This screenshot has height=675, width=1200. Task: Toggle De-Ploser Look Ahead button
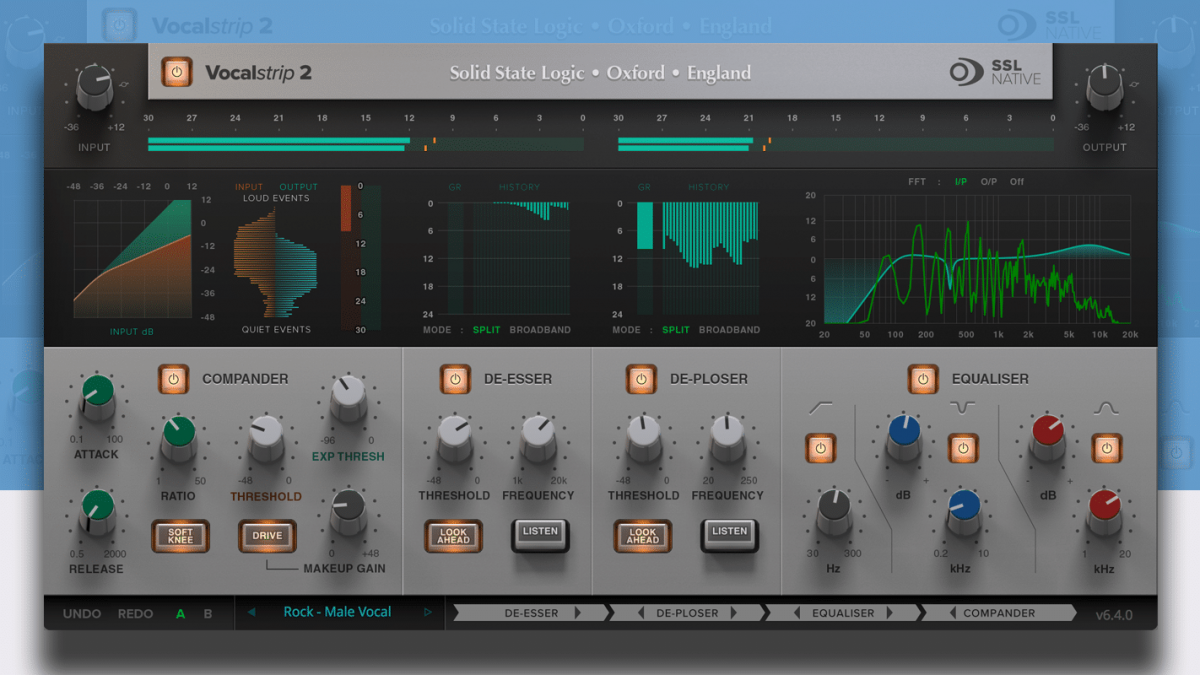click(x=642, y=536)
